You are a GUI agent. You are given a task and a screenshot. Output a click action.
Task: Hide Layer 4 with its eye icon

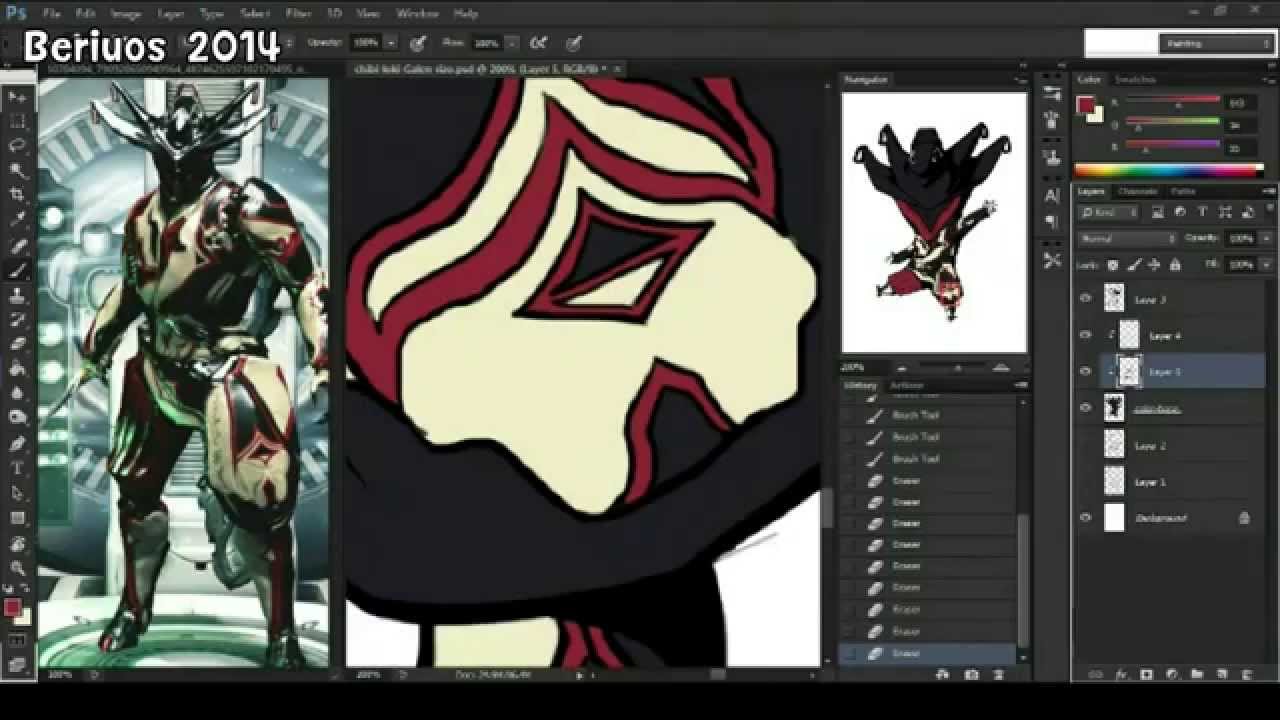1086,335
